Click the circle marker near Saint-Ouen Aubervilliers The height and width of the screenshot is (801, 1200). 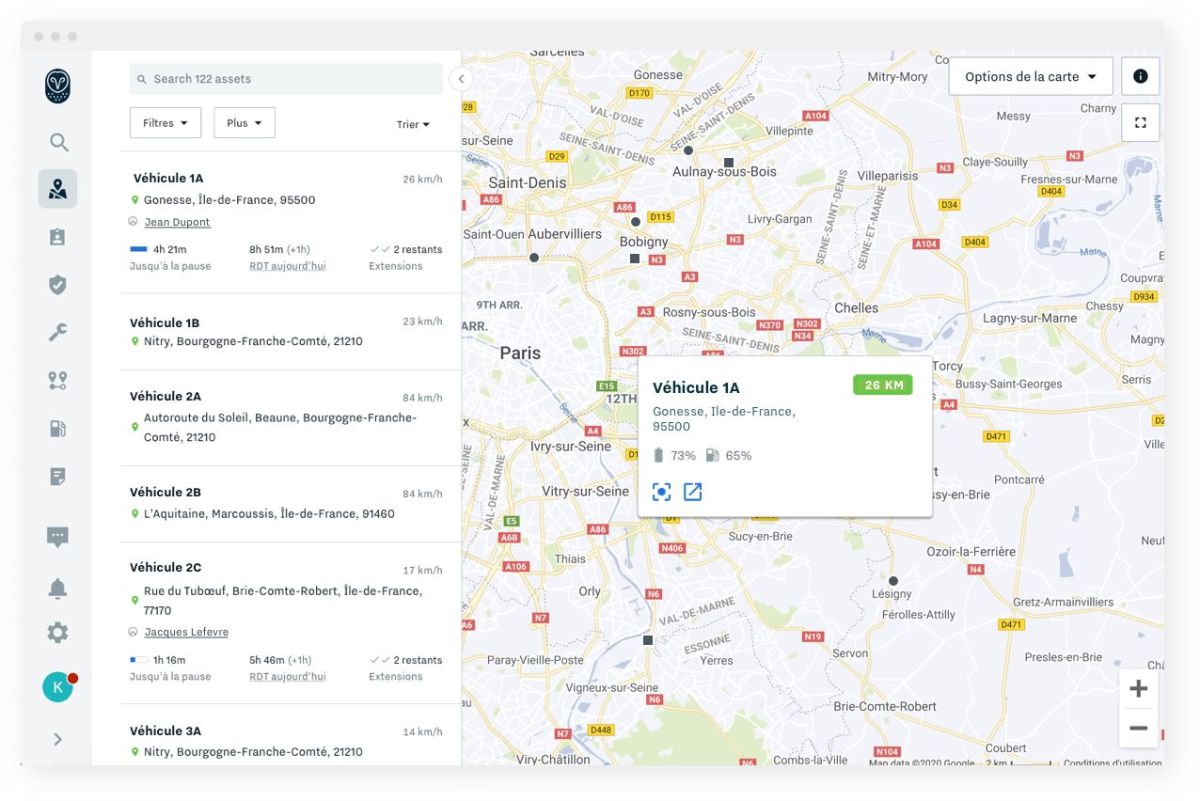[x=534, y=258]
